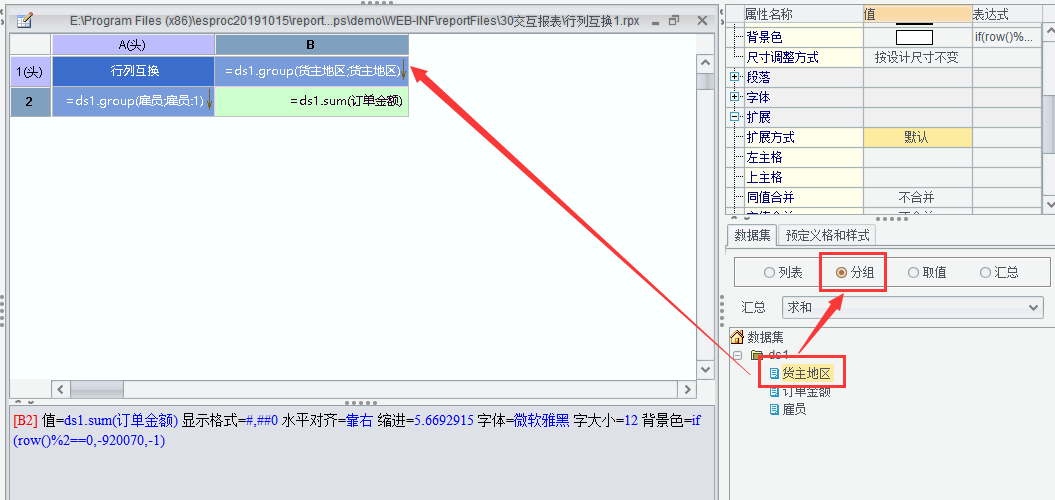Screen dimensions: 1055x500
Task: Select the 雇员 field icon
Action: 774,409
